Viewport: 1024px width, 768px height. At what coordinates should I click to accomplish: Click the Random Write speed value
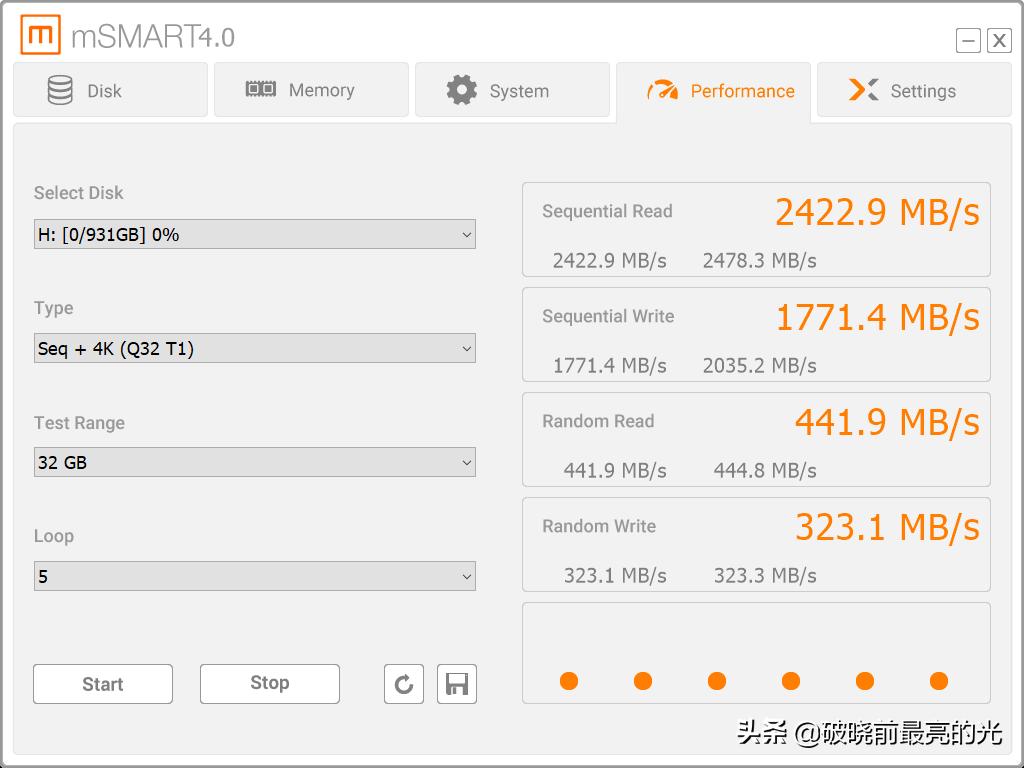(x=888, y=526)
